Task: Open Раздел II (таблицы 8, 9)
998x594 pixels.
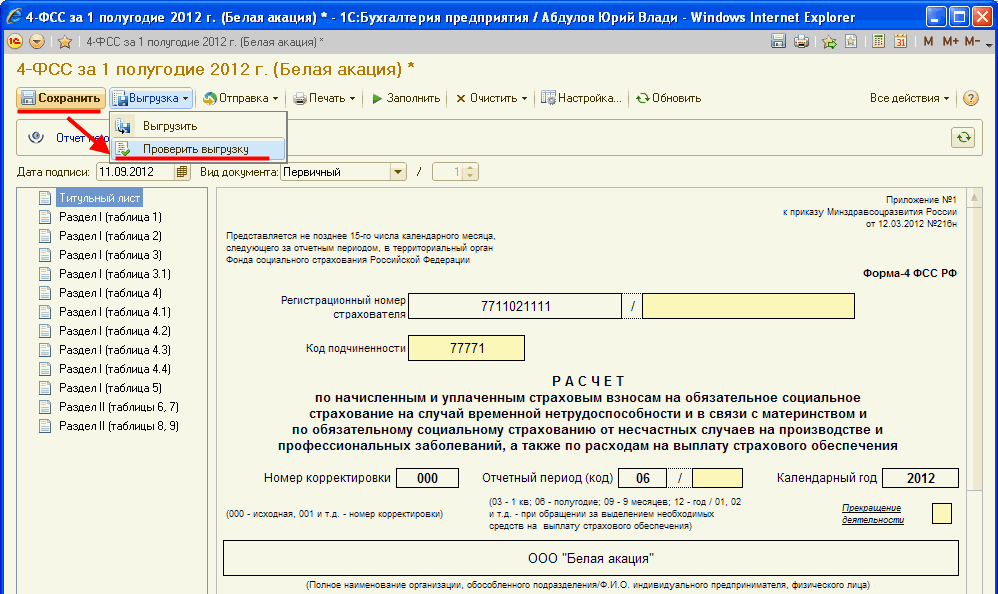Action: coord(118,427)
